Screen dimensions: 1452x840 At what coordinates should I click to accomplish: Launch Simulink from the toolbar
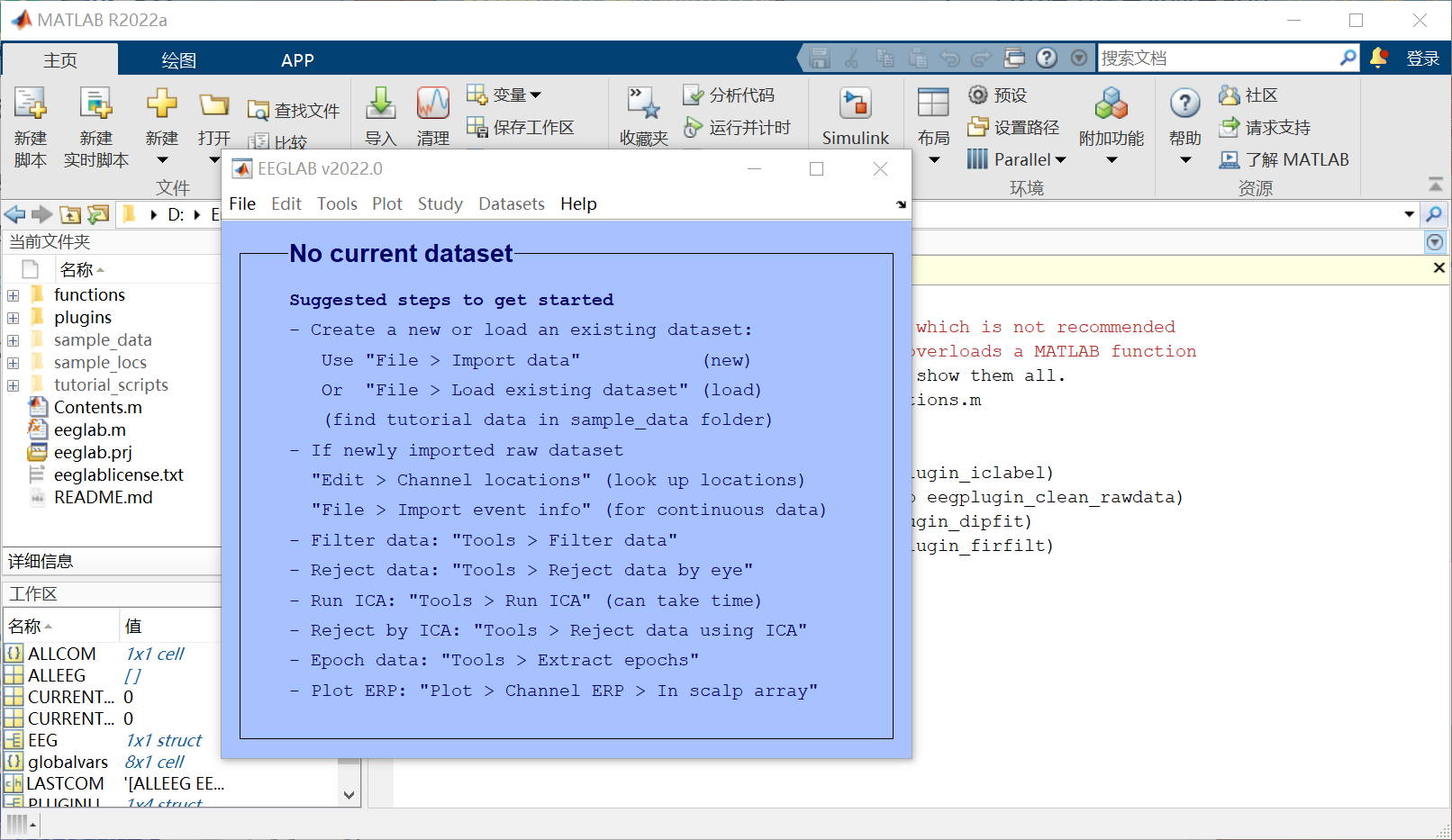(856, 115)
